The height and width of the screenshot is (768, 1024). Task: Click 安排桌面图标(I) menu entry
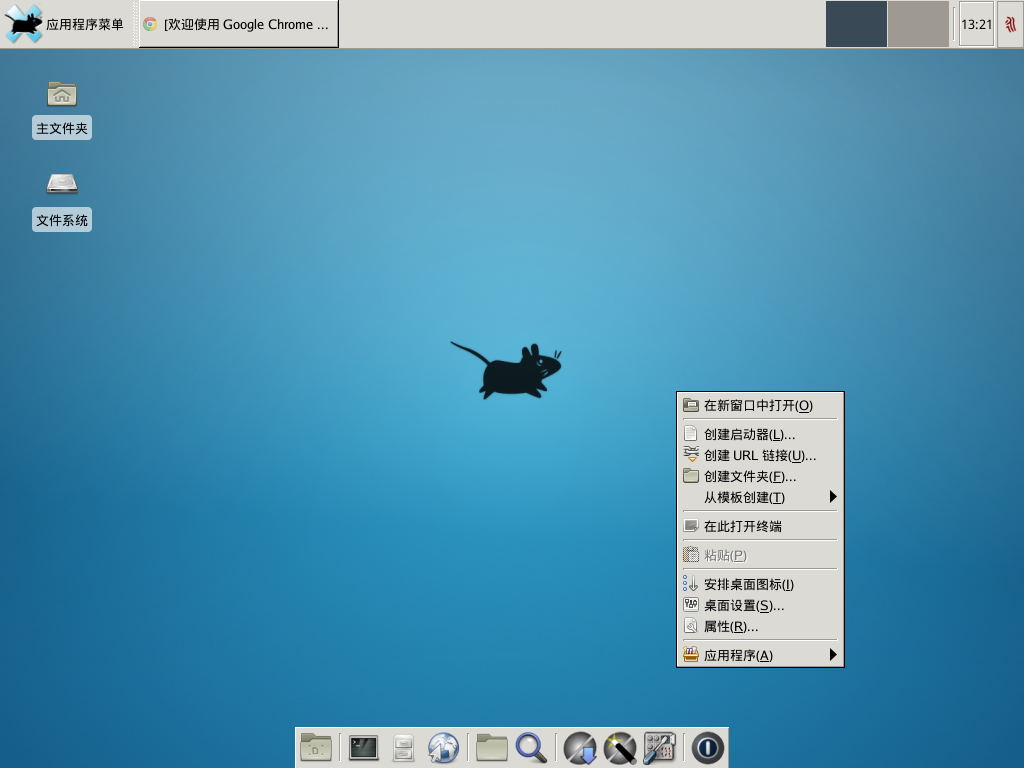760,584
